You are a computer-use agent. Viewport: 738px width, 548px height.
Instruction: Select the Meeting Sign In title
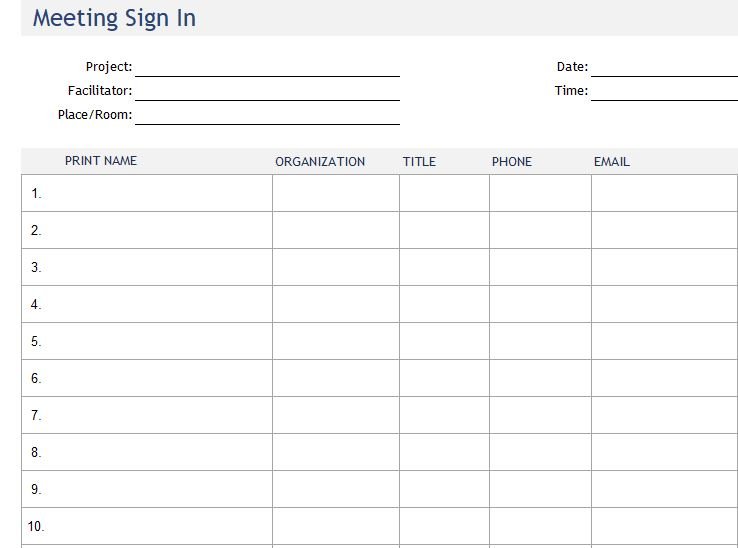coord(114,18)
